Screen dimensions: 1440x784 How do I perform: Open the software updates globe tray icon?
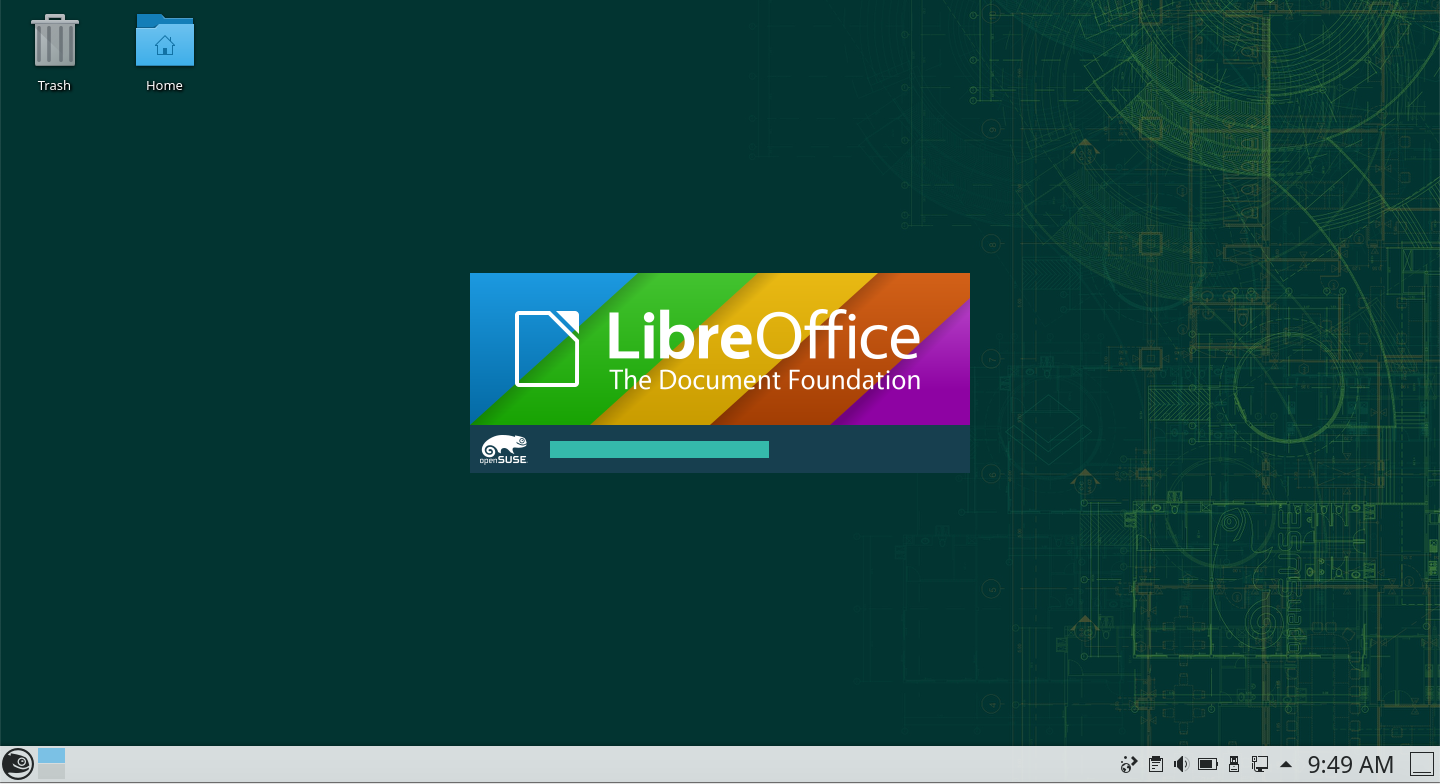(1129, 765)
